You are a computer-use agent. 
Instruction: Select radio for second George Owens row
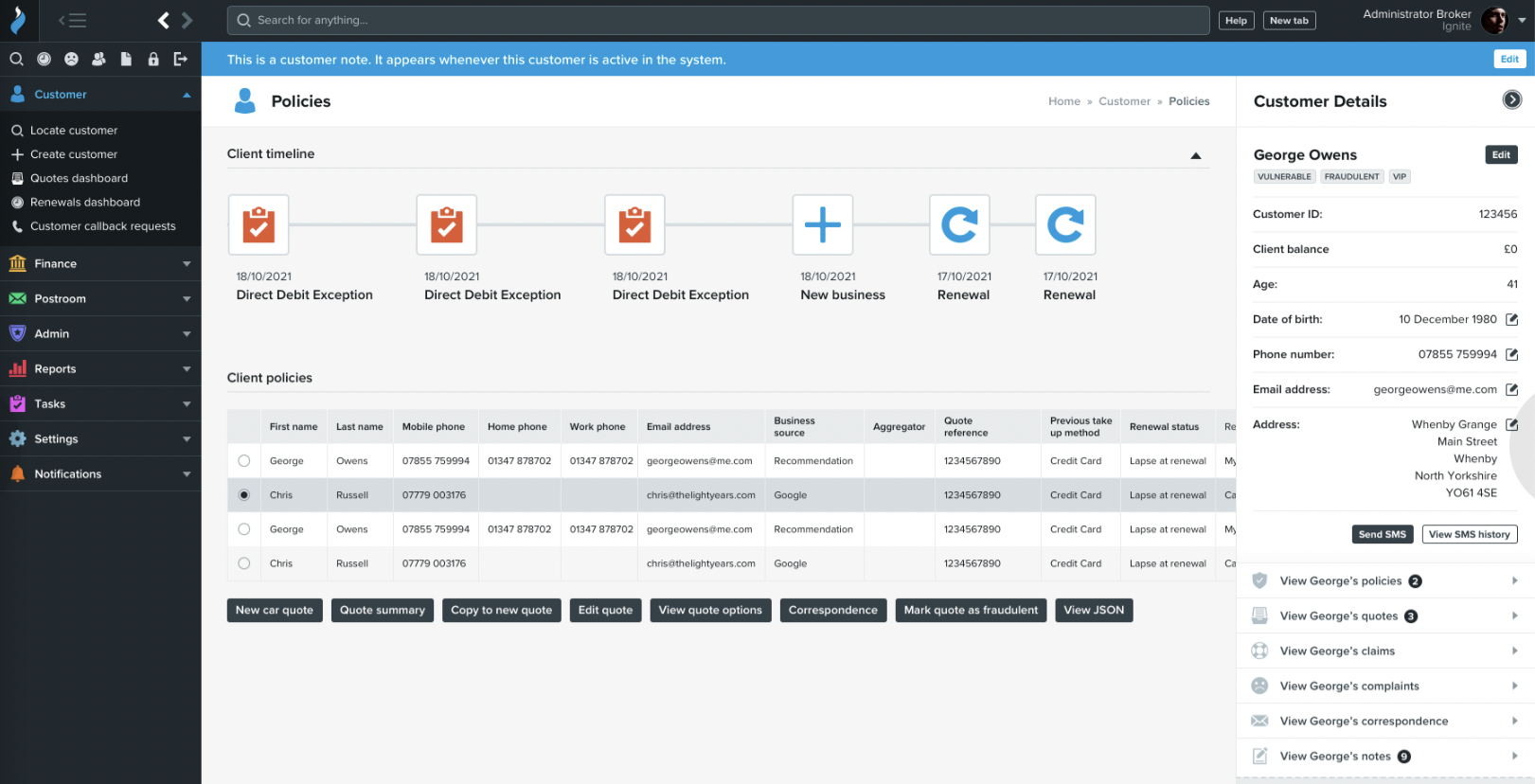pyautogui.click(x=244, y=529)
